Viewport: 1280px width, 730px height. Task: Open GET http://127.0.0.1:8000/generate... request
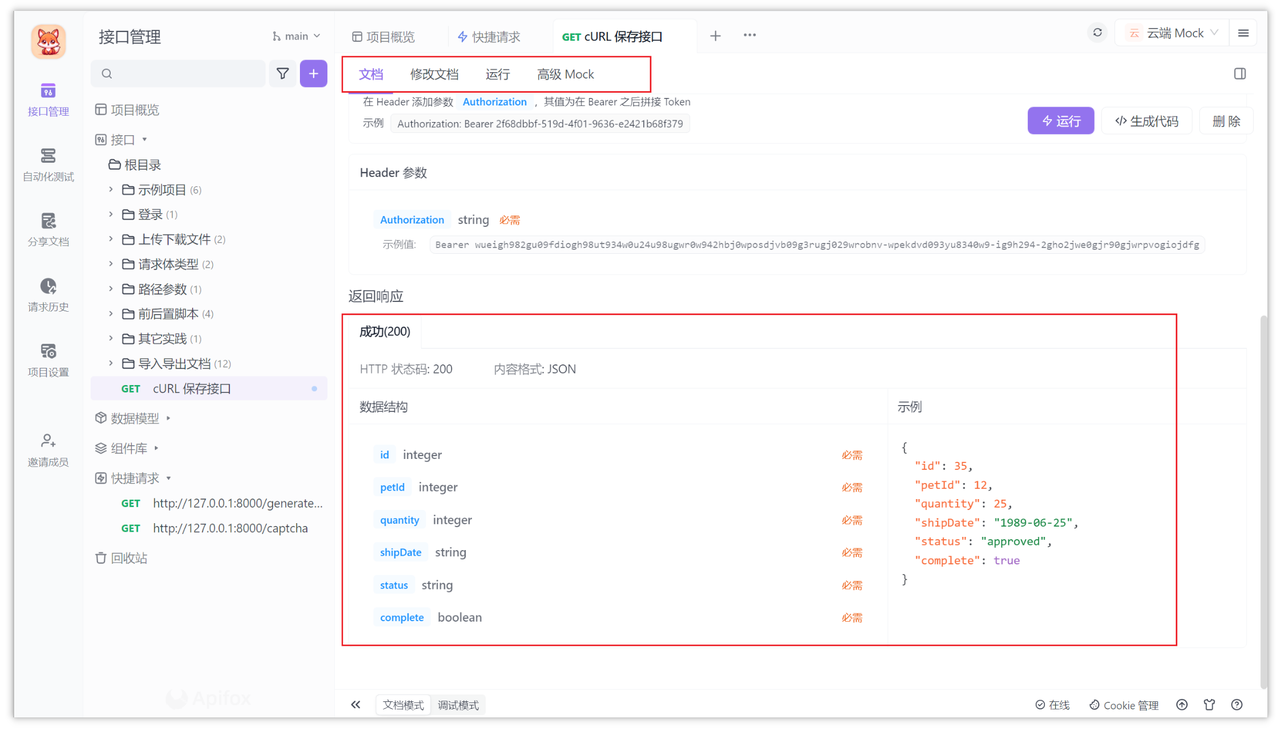[x=221, y=503]
